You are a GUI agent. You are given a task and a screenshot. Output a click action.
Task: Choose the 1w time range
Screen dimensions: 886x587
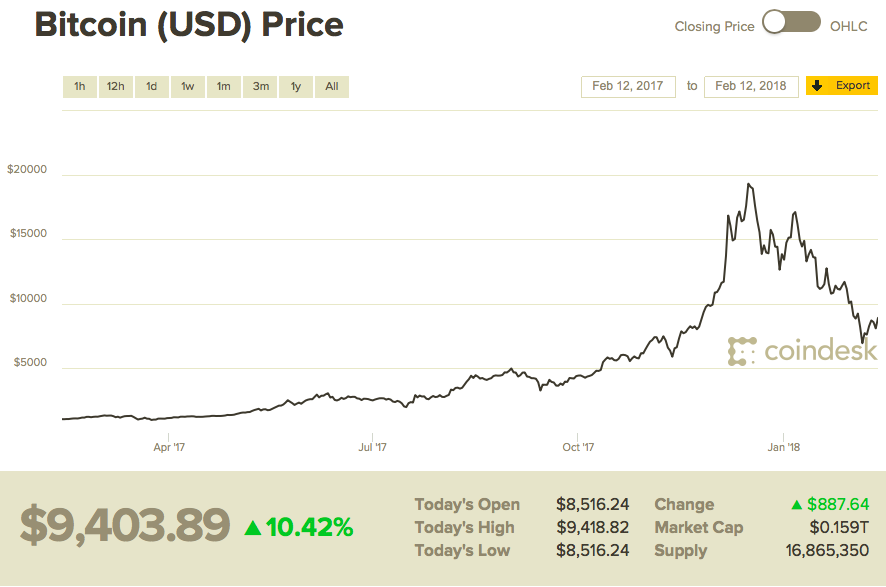point(187,87)
